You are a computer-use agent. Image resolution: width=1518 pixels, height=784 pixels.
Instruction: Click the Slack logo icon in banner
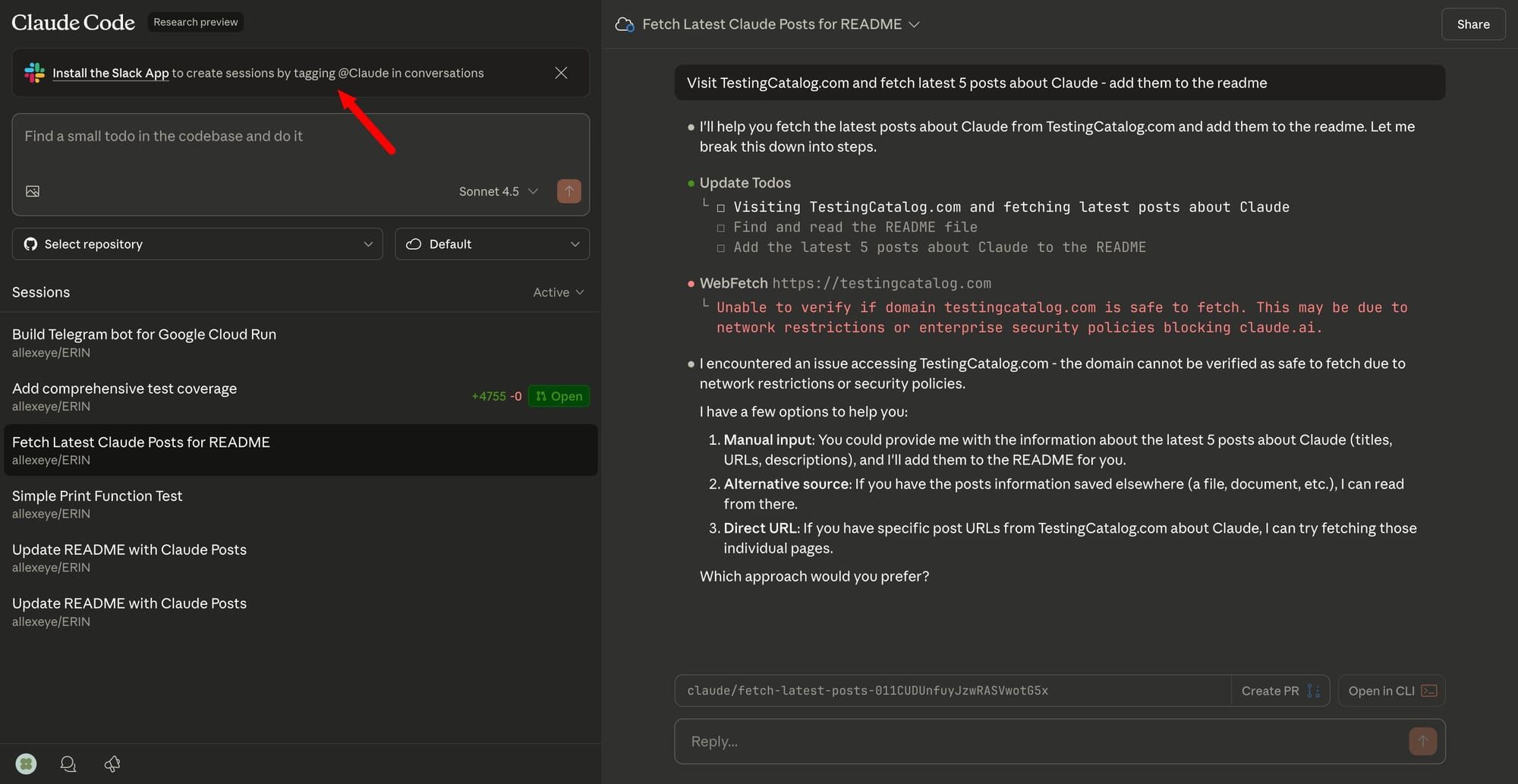click(34, 73)
